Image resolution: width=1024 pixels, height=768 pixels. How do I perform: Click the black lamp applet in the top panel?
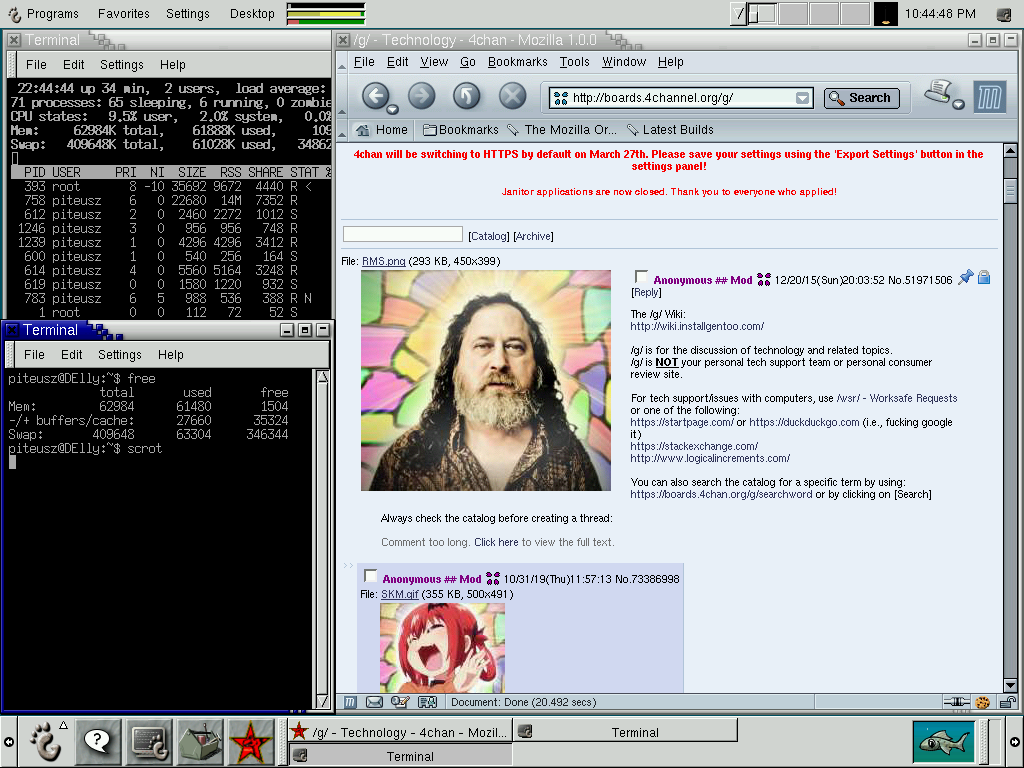[886, 14]
